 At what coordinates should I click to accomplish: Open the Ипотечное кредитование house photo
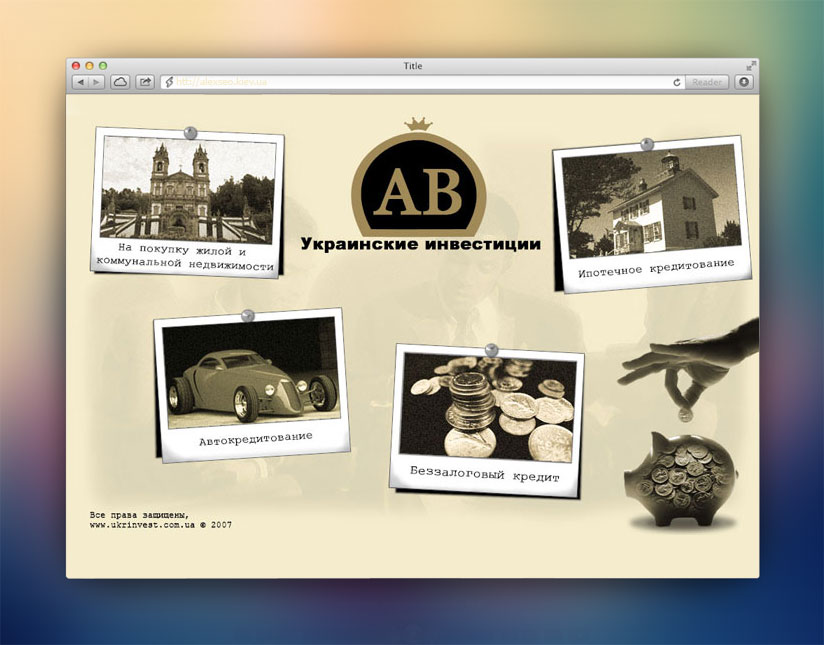(649, 206)
